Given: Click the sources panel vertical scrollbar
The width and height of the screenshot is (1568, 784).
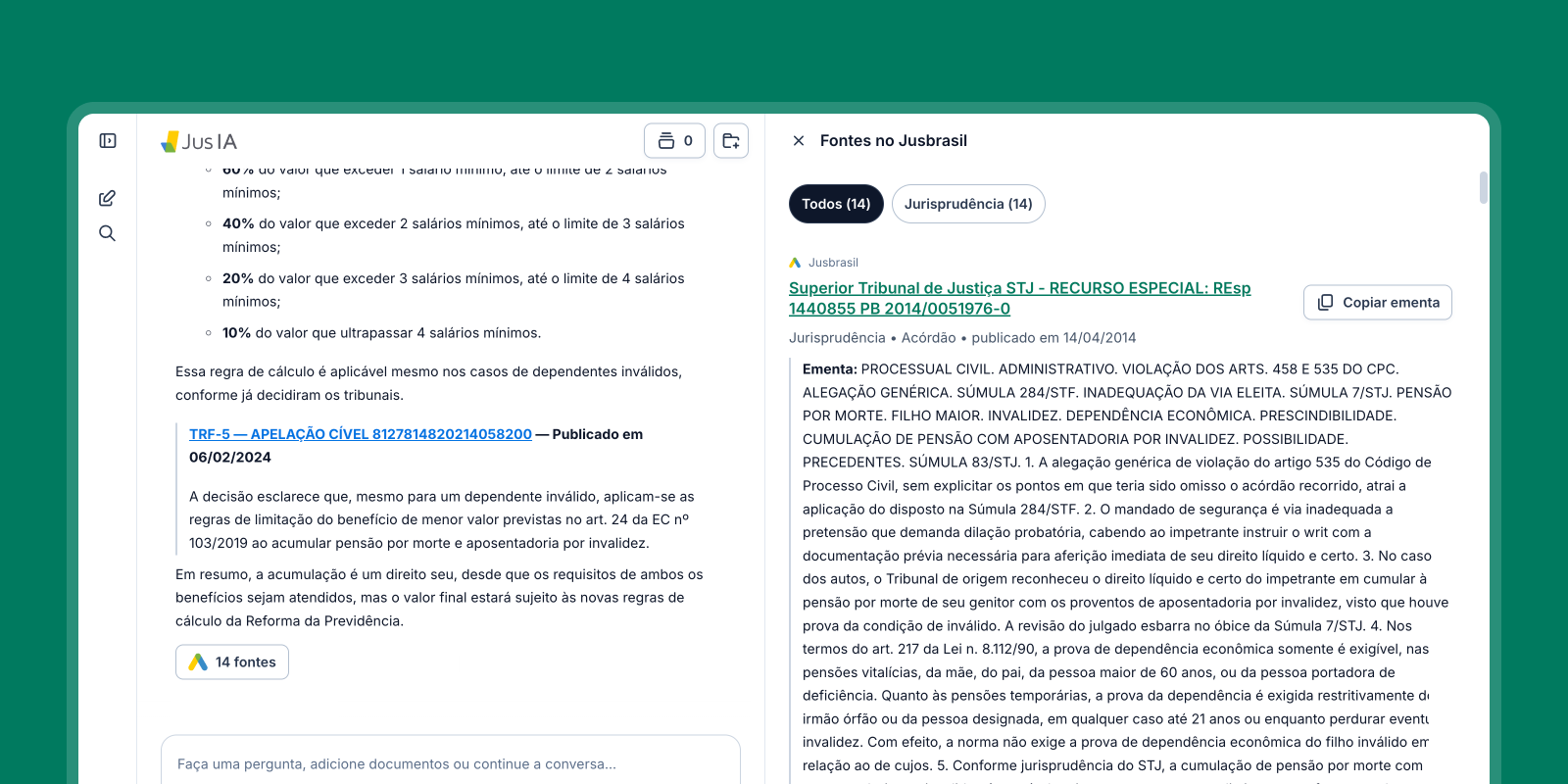Looking at the screenshot, I should [1483, 187].
